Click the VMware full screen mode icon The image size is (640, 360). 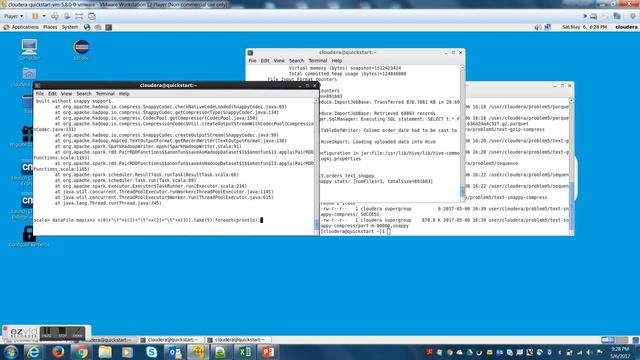point(79,16)
